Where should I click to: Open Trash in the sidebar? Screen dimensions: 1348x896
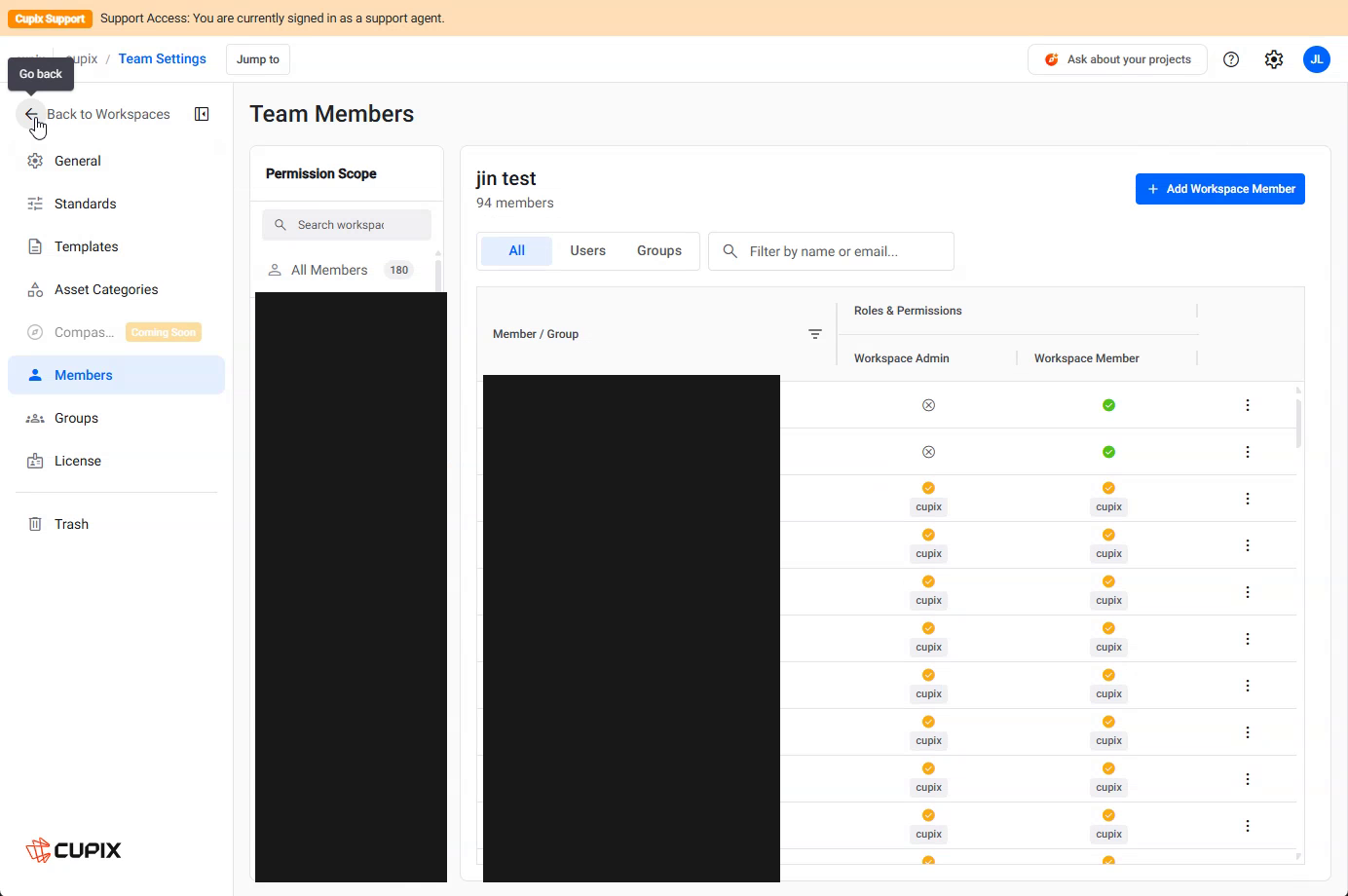(x=117, y=524)
